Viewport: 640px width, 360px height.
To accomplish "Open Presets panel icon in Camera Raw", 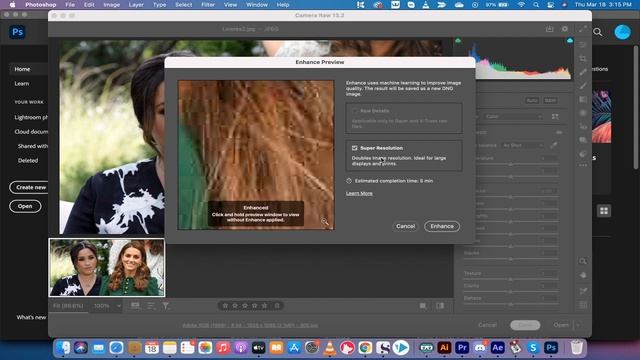I will point(583,153).
